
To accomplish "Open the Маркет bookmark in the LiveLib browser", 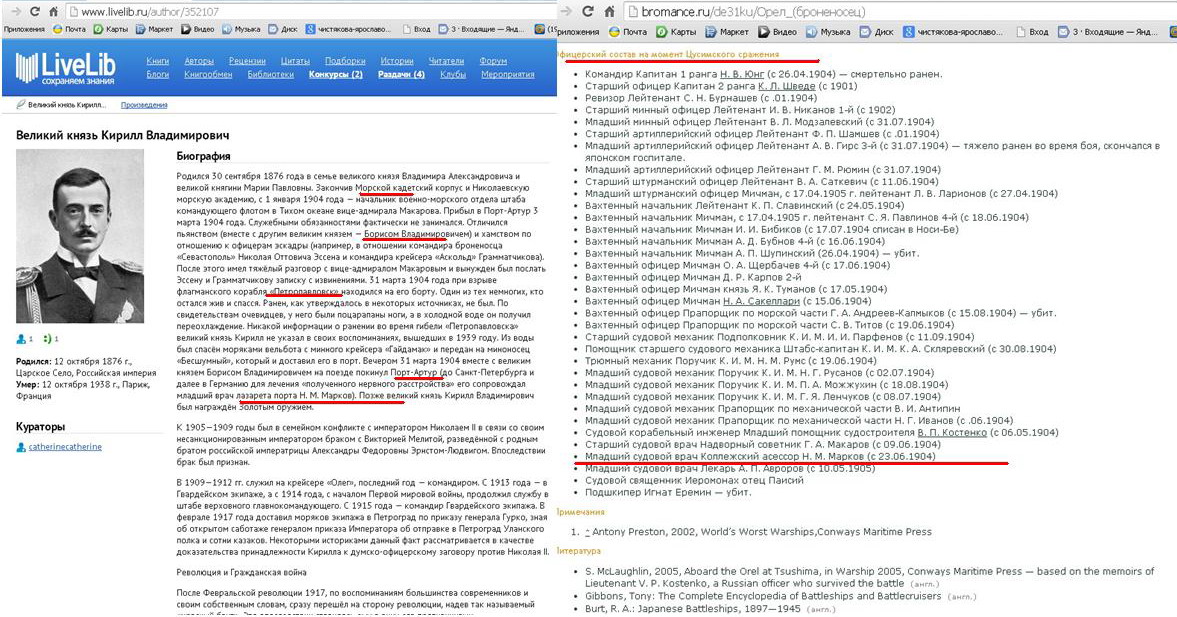I will pyautogui.click(x=154, y=29).
